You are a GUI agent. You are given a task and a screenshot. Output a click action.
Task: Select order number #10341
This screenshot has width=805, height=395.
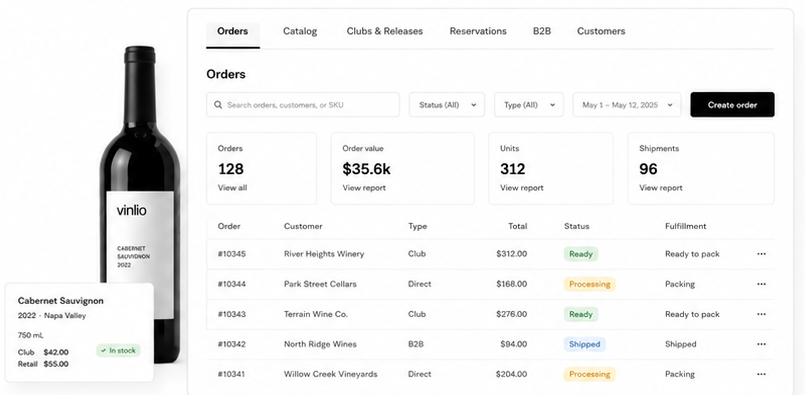click(x=232, y=374)
